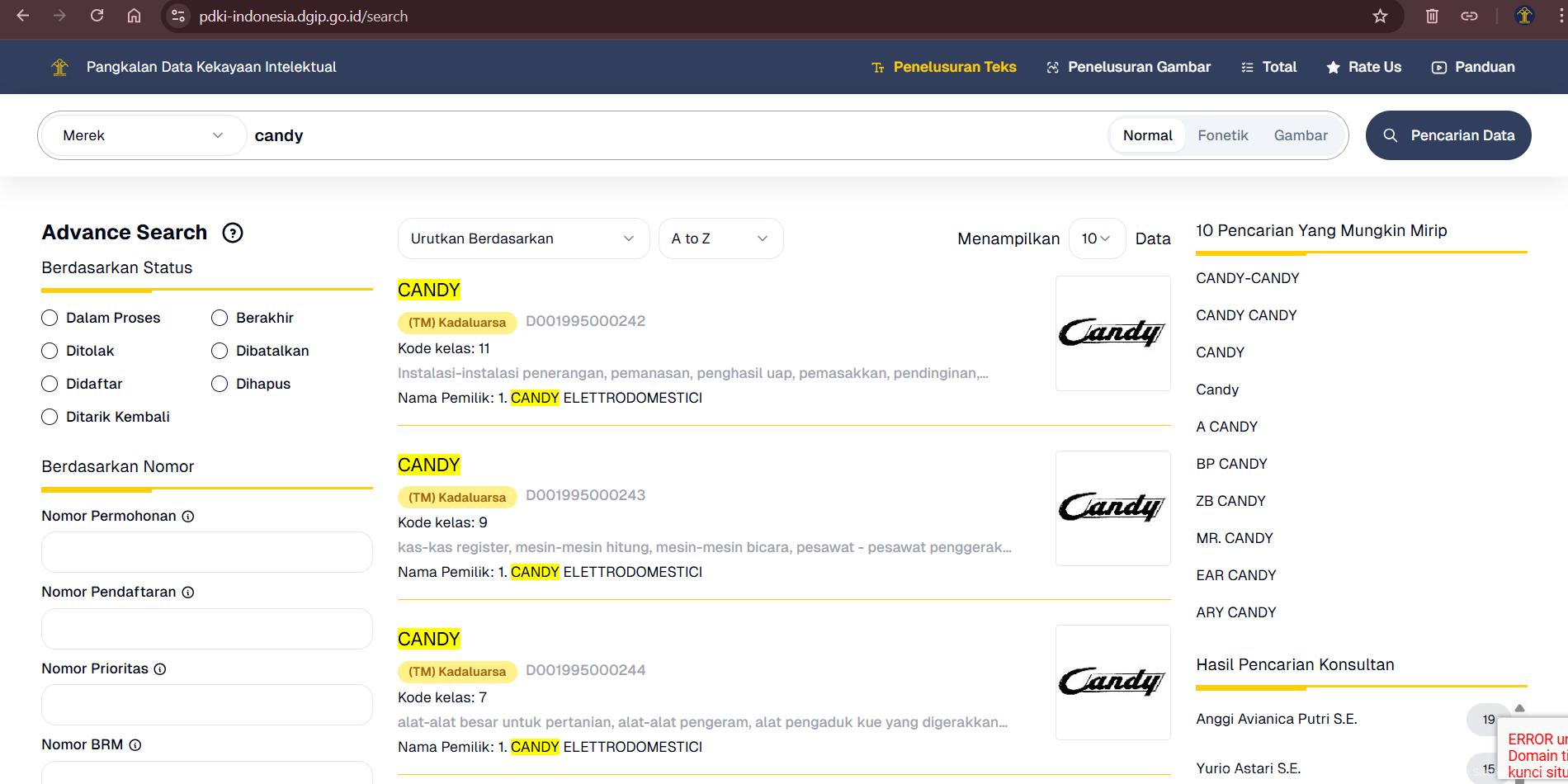This screenshot has height=784, width=1568.
Task: Click the info icon beside Nomor Prioritas
Action: 160,669
